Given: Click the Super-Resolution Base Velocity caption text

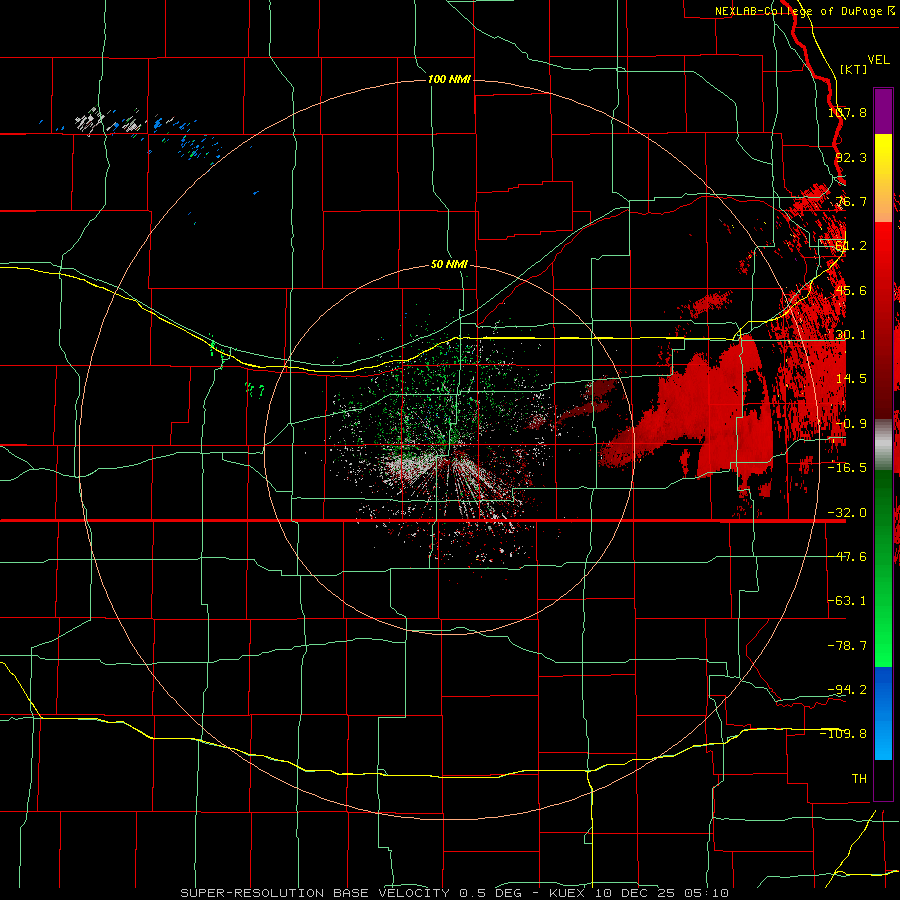Looking at the screenshot, I should click(455, 893).
